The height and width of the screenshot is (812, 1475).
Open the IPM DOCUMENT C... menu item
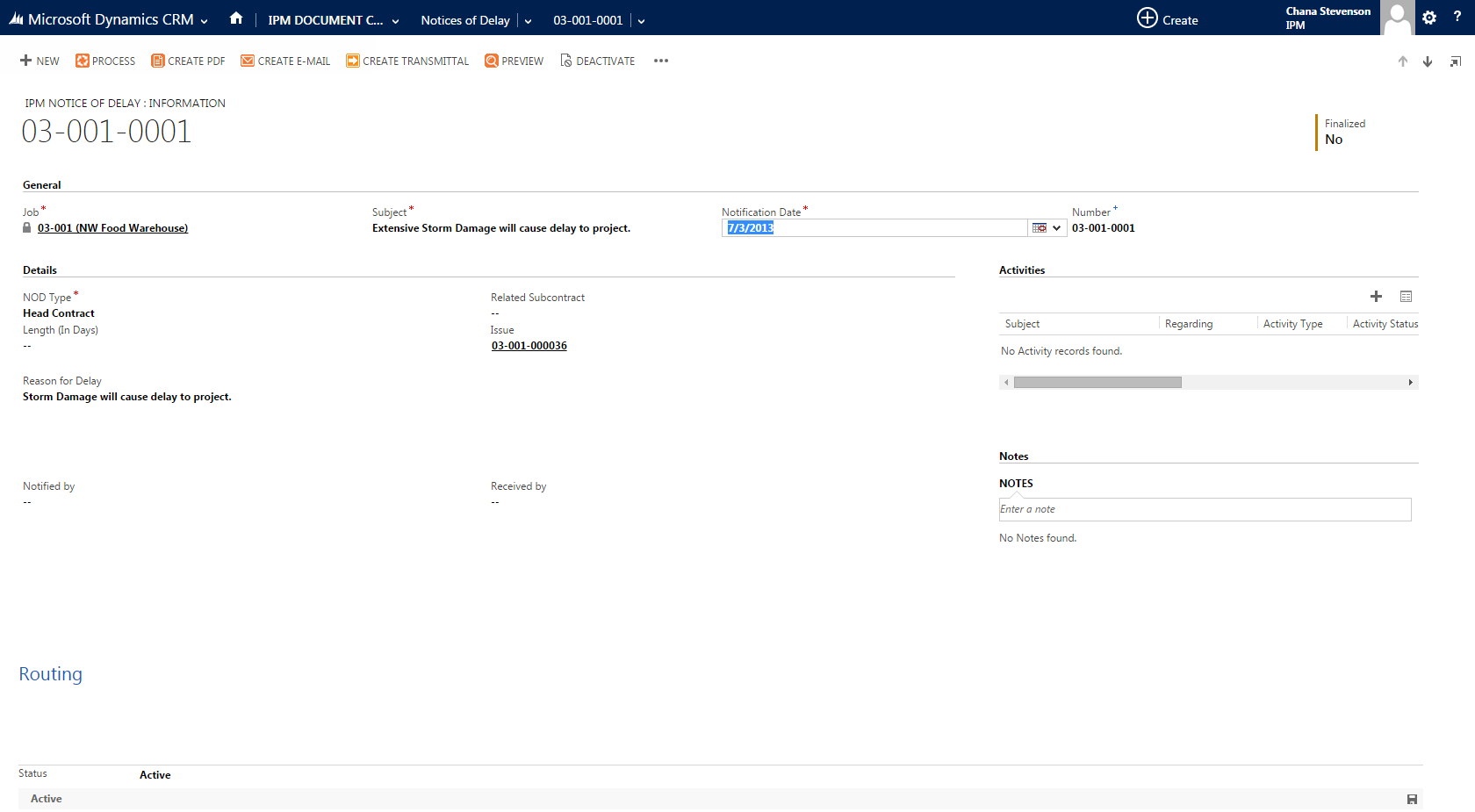point(324,19)
